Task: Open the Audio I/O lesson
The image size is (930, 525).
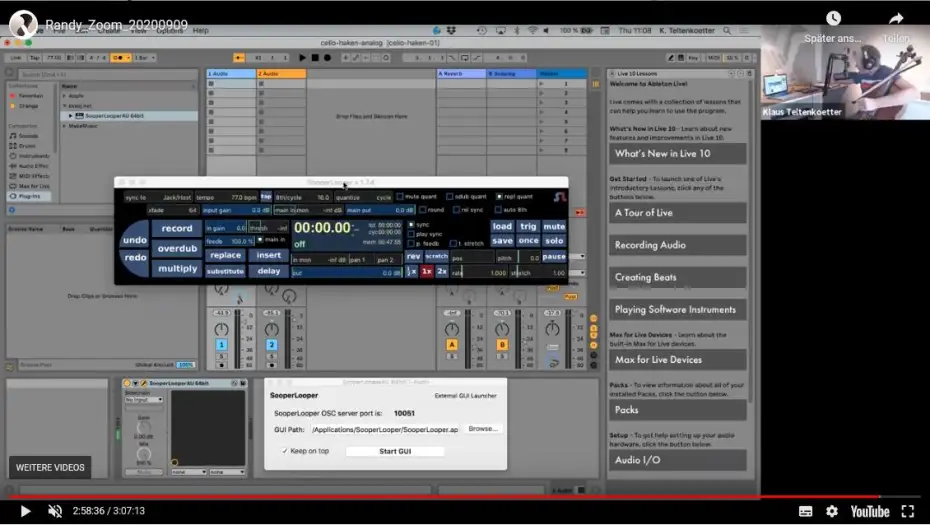Action: (x=677, y=460)
